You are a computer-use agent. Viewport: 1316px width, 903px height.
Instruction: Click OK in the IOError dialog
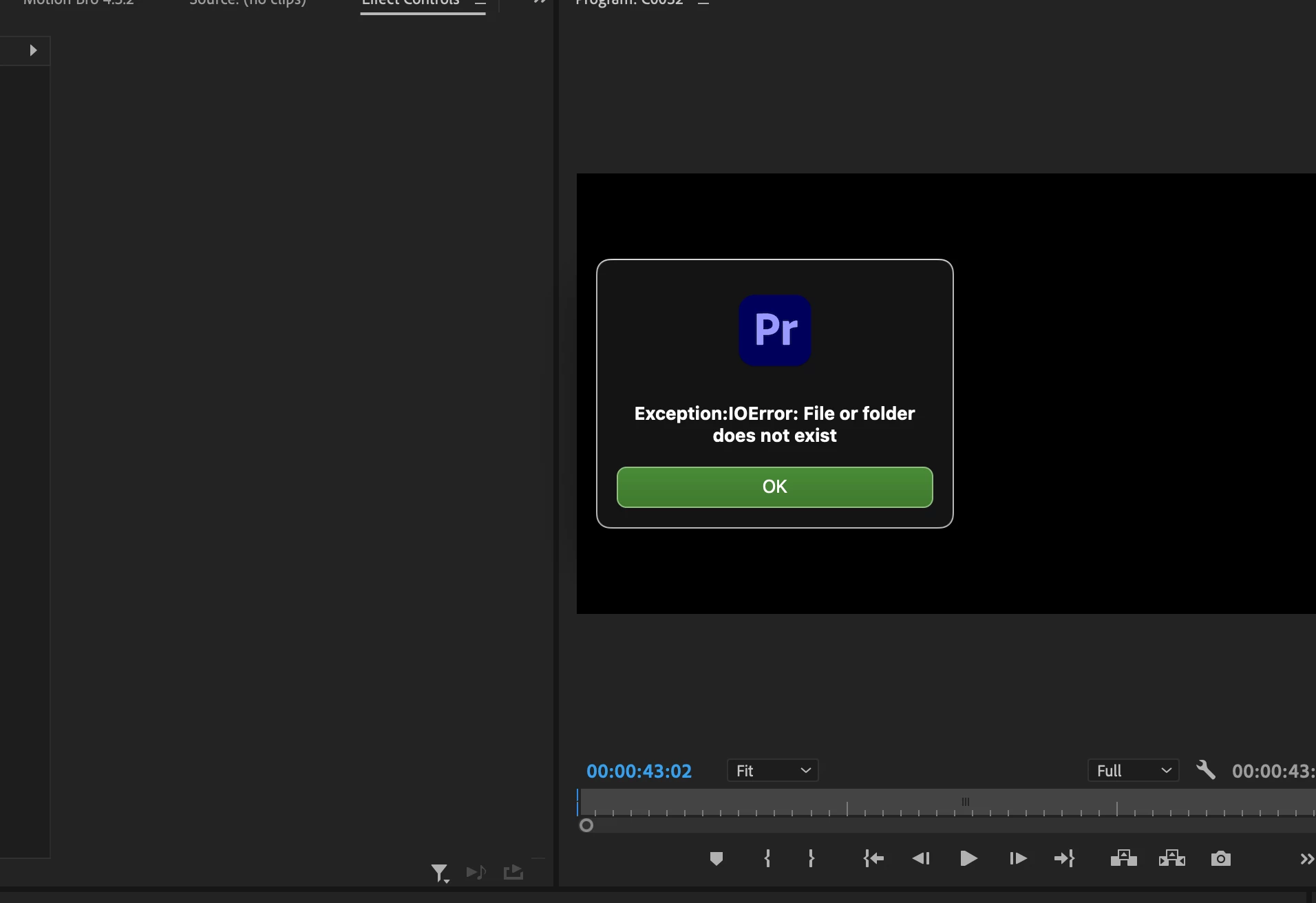[774, 487]
